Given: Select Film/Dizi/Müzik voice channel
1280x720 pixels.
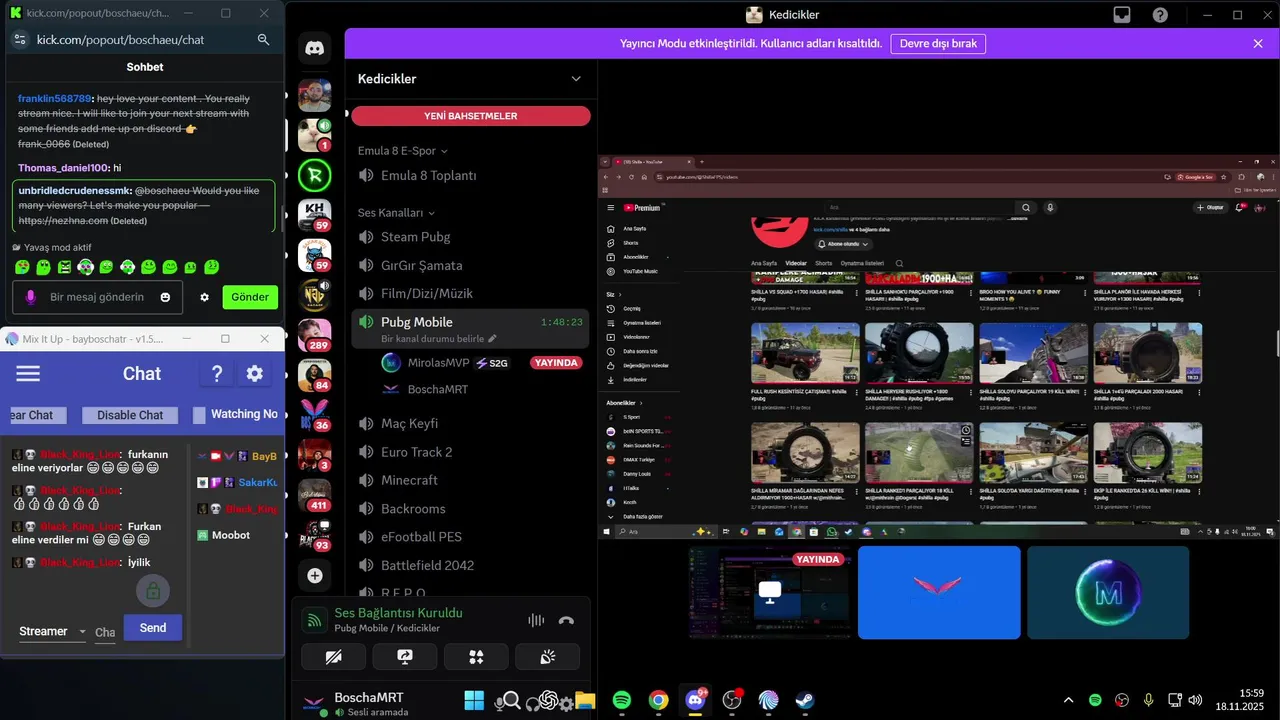Looking at the screenshot, I should point(471,294).
